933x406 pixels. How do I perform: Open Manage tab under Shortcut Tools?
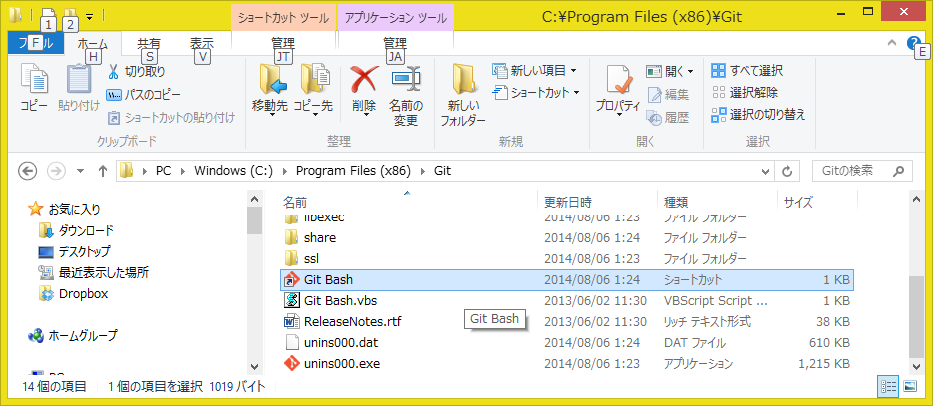tap(283, 43)
